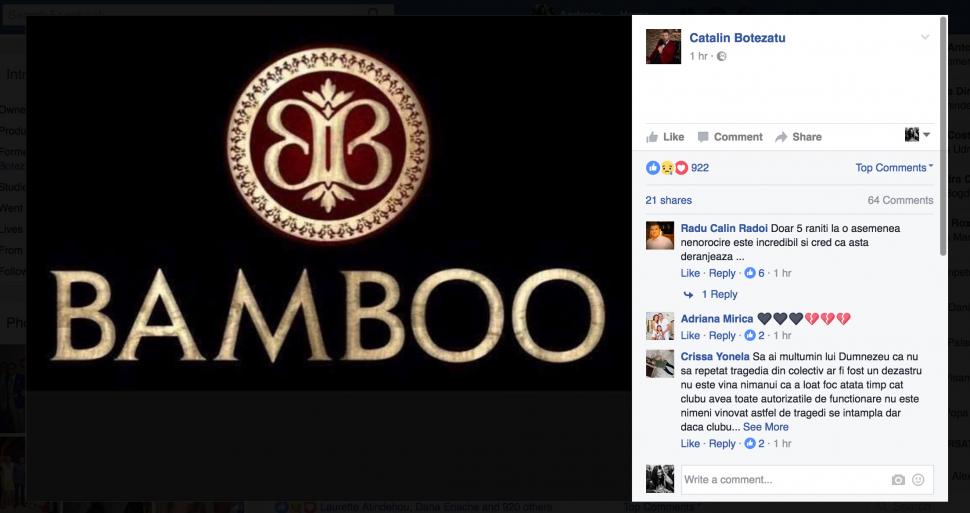Open the Catalin Botezatu profile link
Viewport: 970px width, 513px height.
[x=737, y=38]
